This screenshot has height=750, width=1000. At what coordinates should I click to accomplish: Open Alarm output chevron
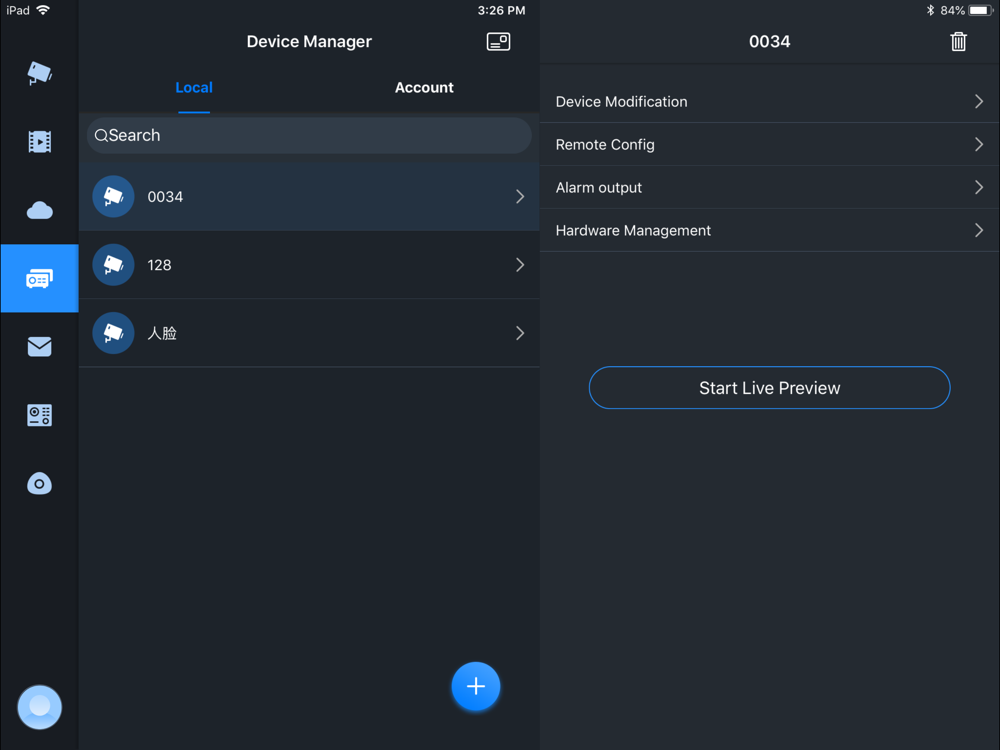click(x=979, y=187)
